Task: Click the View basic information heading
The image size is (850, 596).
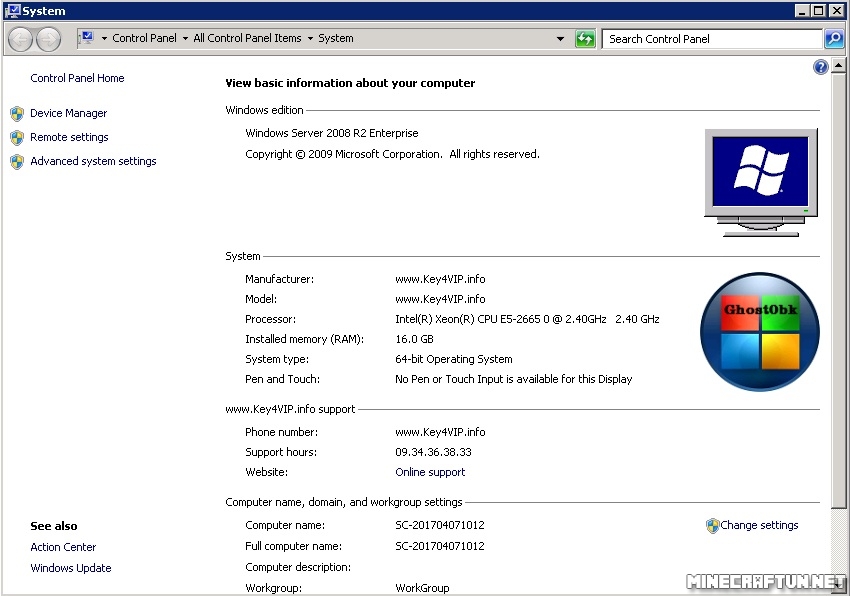Action: pos(350,83)
